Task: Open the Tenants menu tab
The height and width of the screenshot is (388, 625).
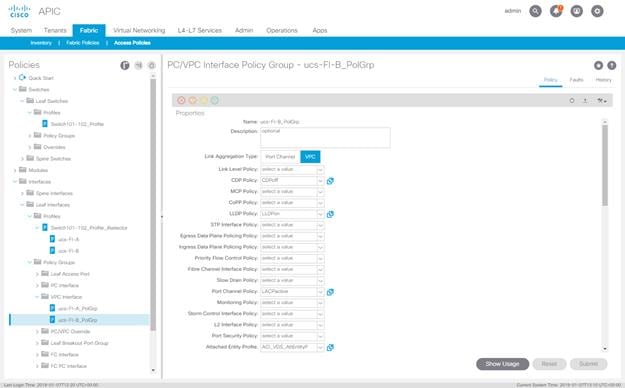Action: pyautogui.click(x=55, y=30)
